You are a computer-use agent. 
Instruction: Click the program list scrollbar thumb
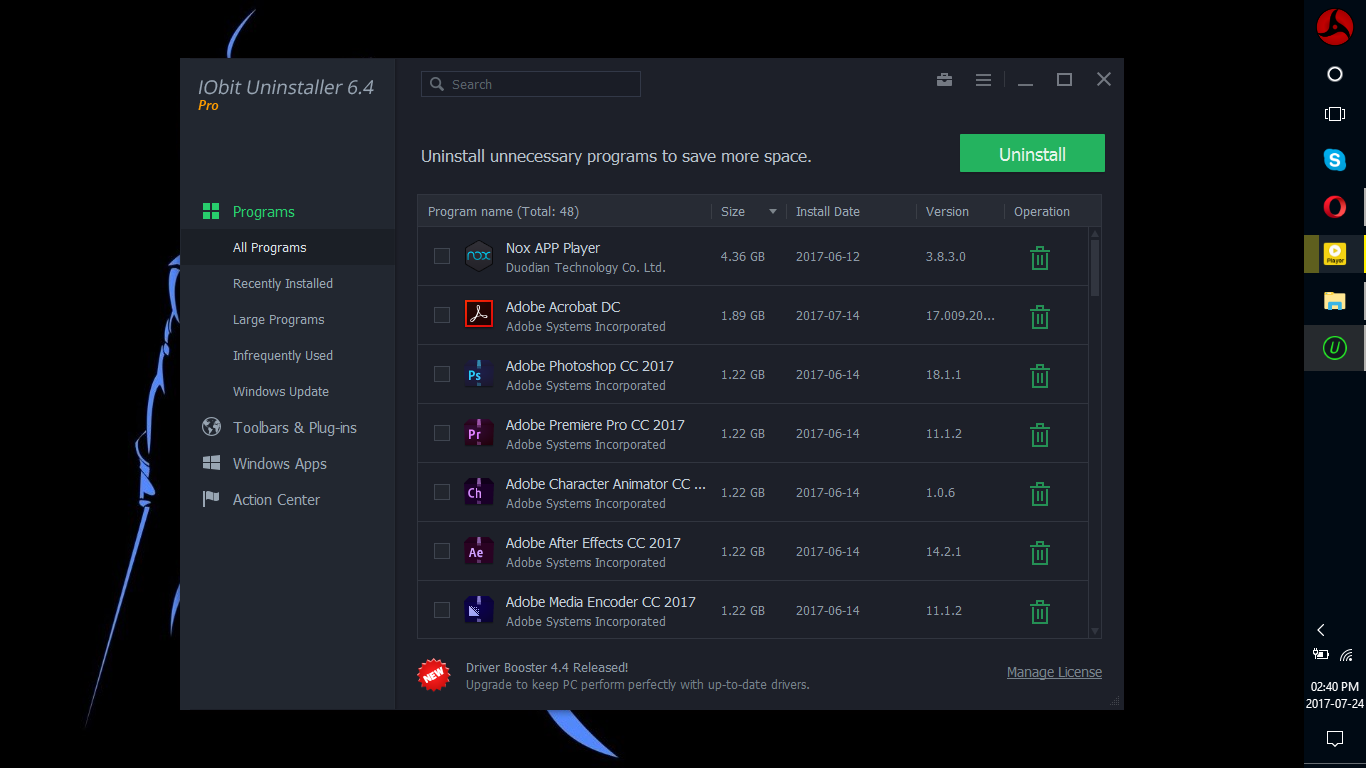(1095, 267)
